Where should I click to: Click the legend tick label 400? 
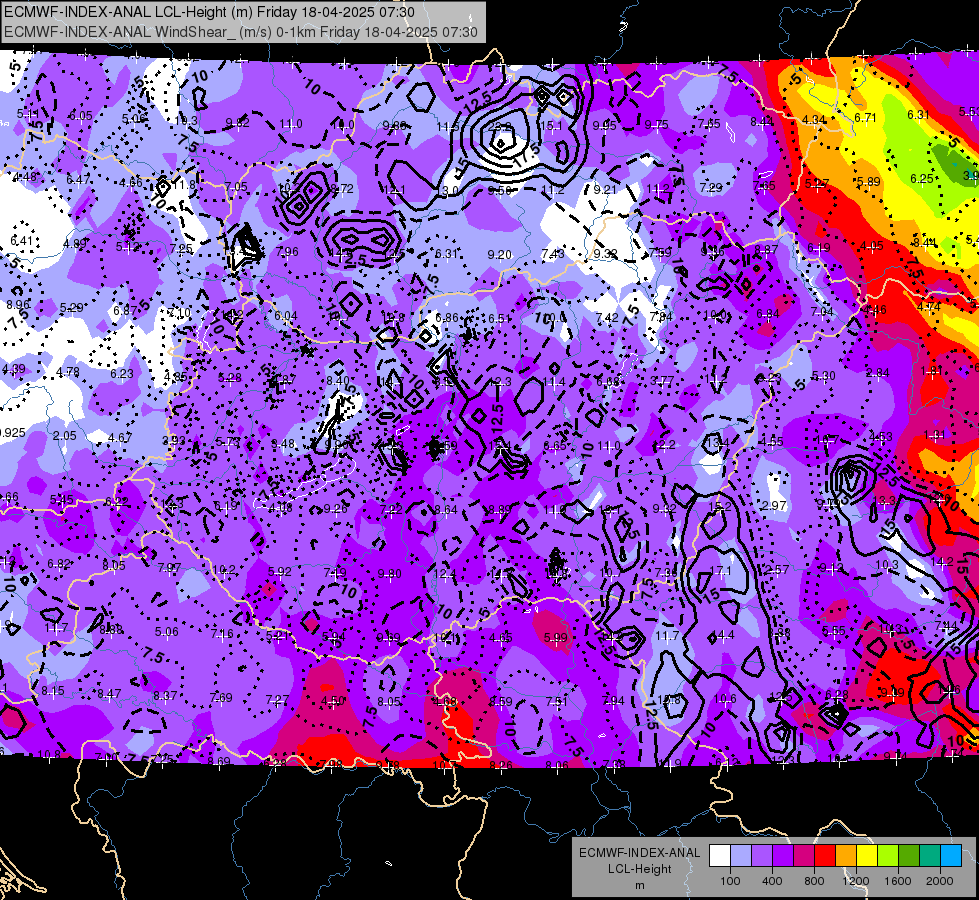tap(772, 881)
